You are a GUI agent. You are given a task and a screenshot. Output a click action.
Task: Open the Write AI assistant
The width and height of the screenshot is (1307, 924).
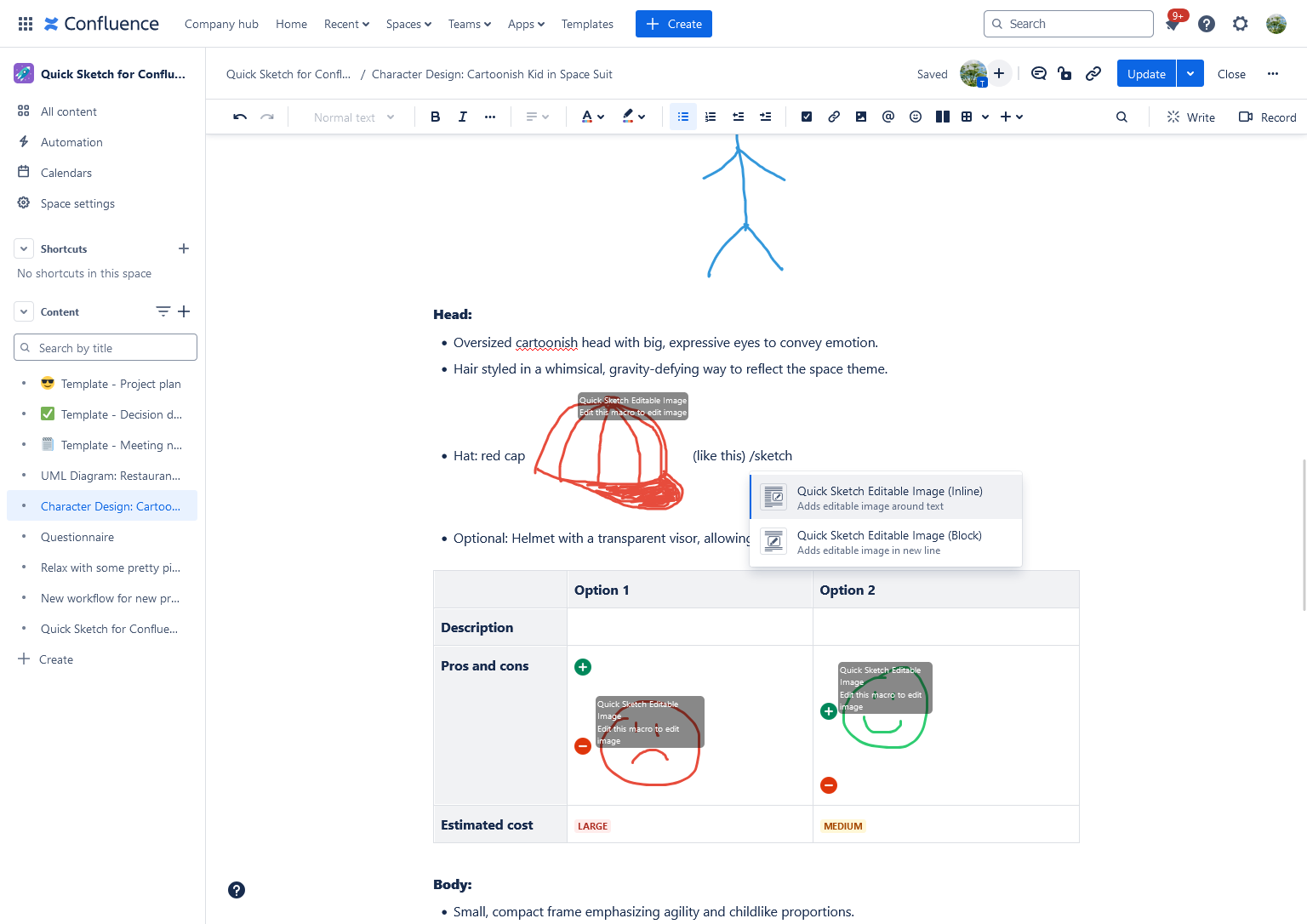click(1190, 117)
